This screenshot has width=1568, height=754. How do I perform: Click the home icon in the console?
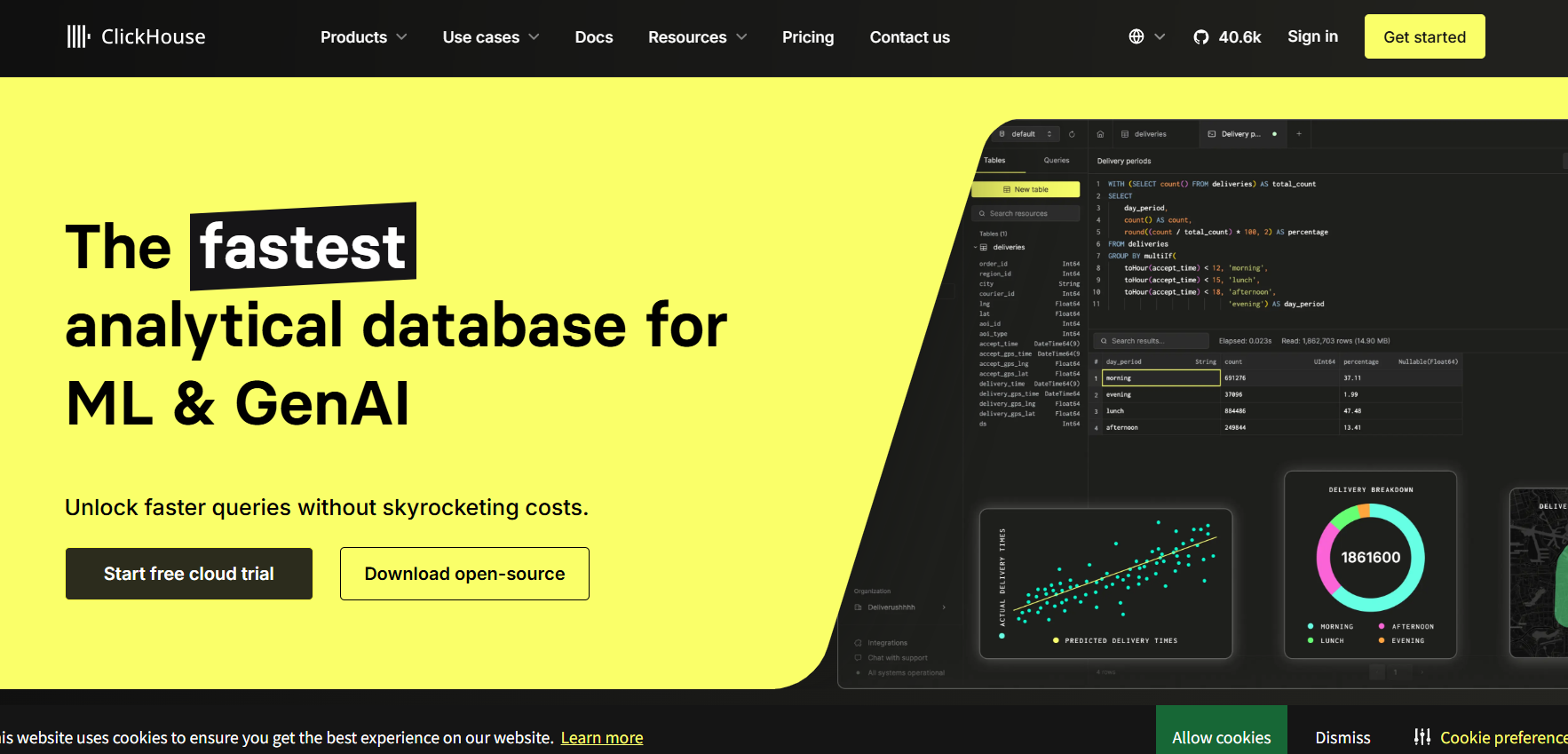point(1100,134)
